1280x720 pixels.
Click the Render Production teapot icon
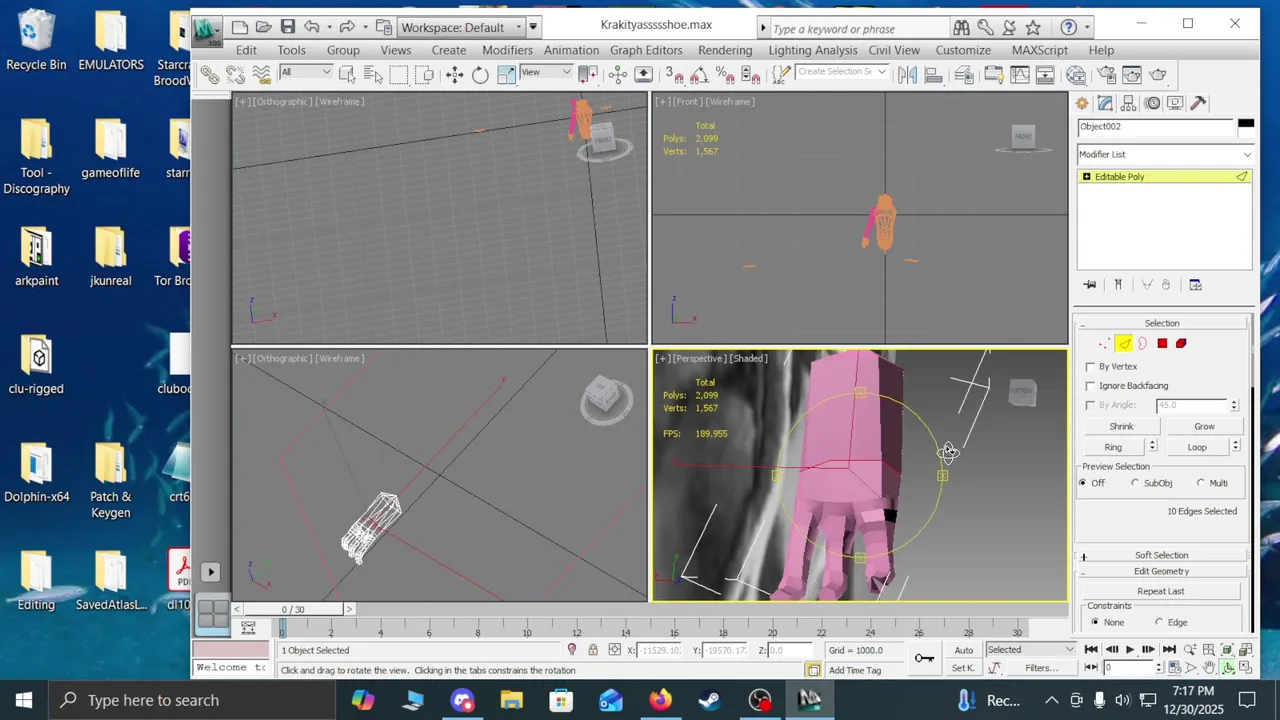(1157, 74)
